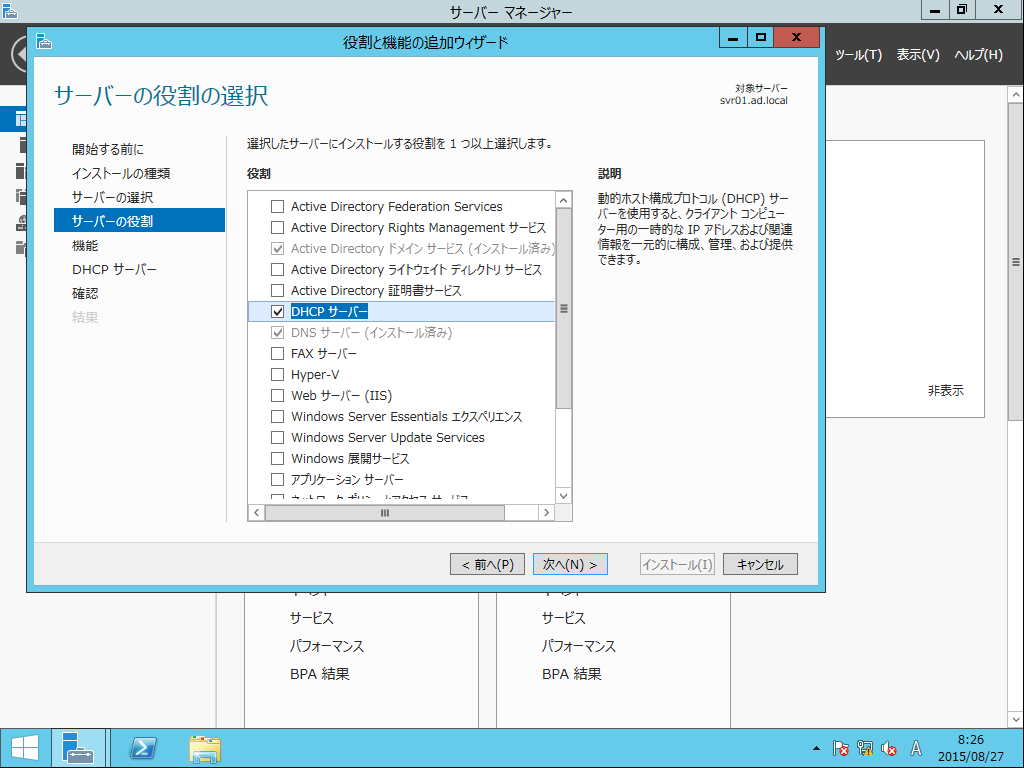Viewport: 1024px width, 768px height.
Task: Click the IME input mode A indicator
Action: 916,748
